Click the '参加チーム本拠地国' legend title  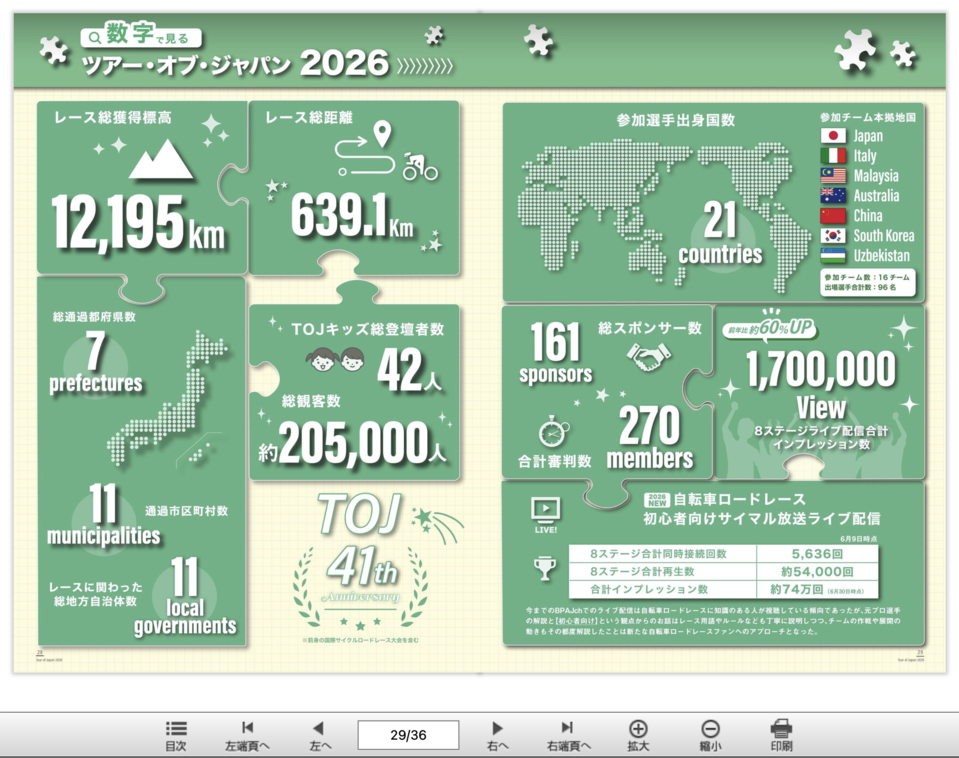point(868,117)
